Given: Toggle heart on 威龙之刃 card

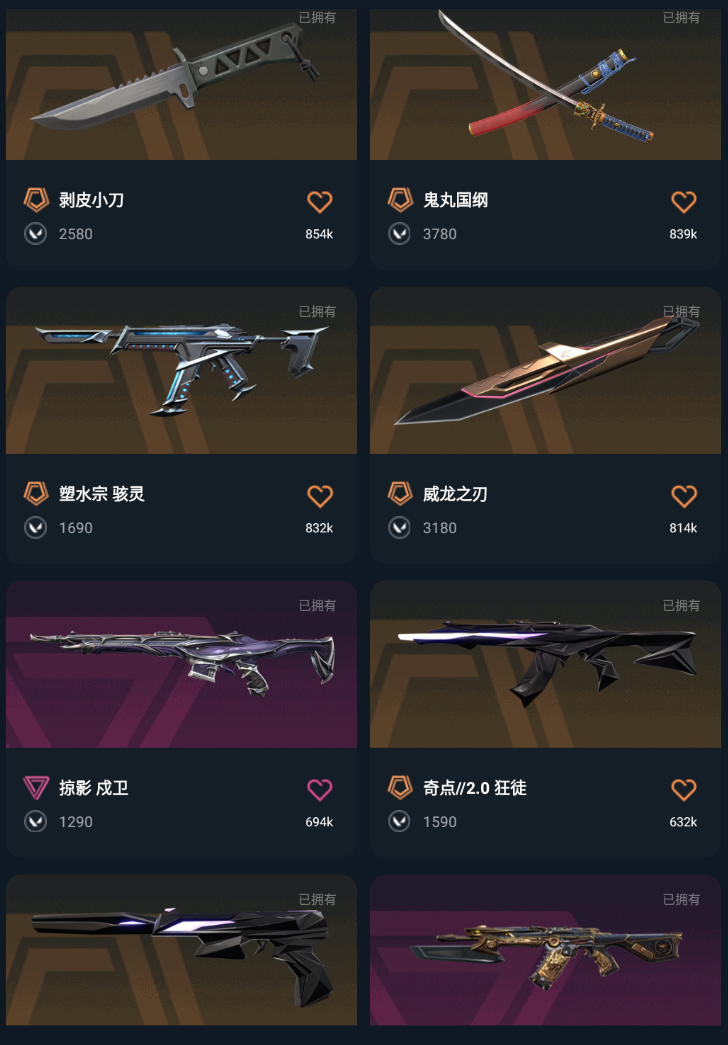Looking at the screenshot, I should coord(683,496).
